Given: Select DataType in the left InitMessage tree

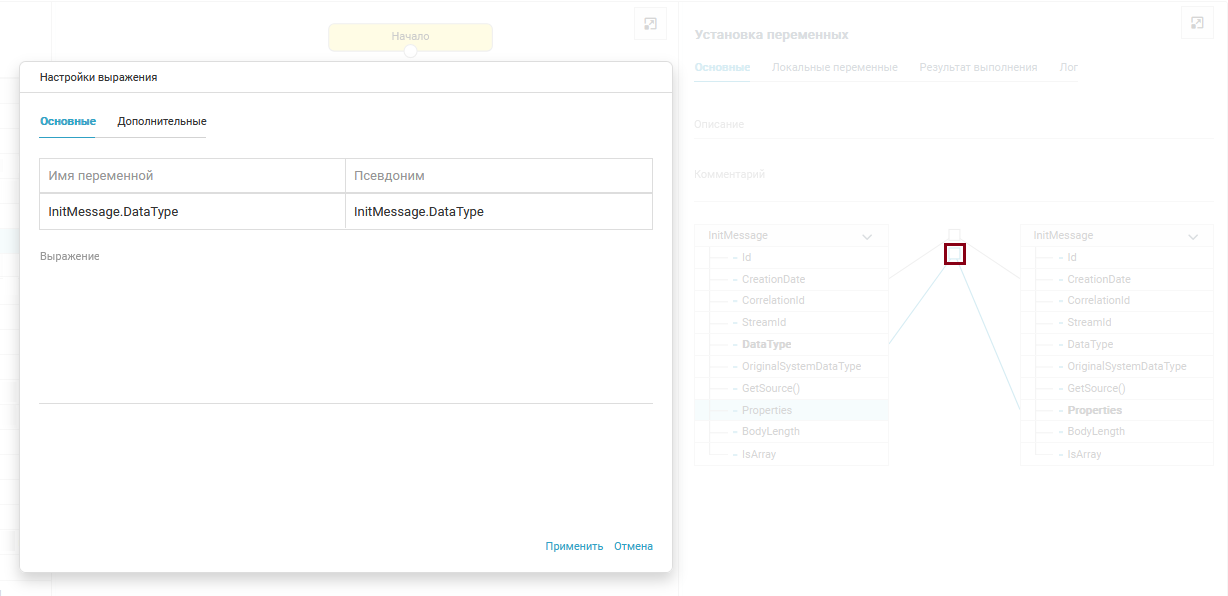Looking at the screenshot, I should [x=766, y=344].
